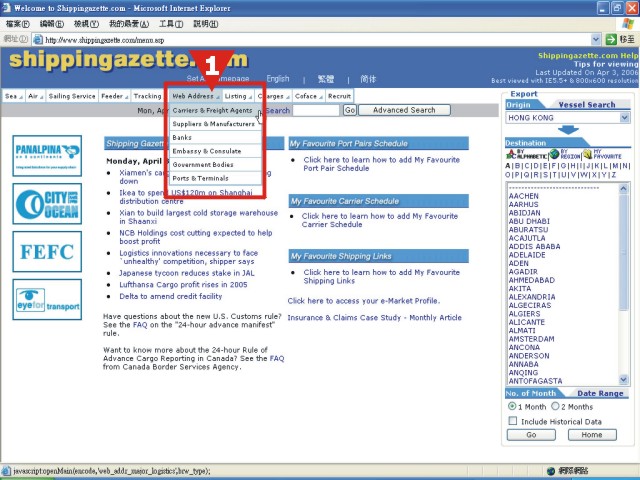Open the IE Tools menu 工具(T)
640x480 pixels.
[171, 24]
